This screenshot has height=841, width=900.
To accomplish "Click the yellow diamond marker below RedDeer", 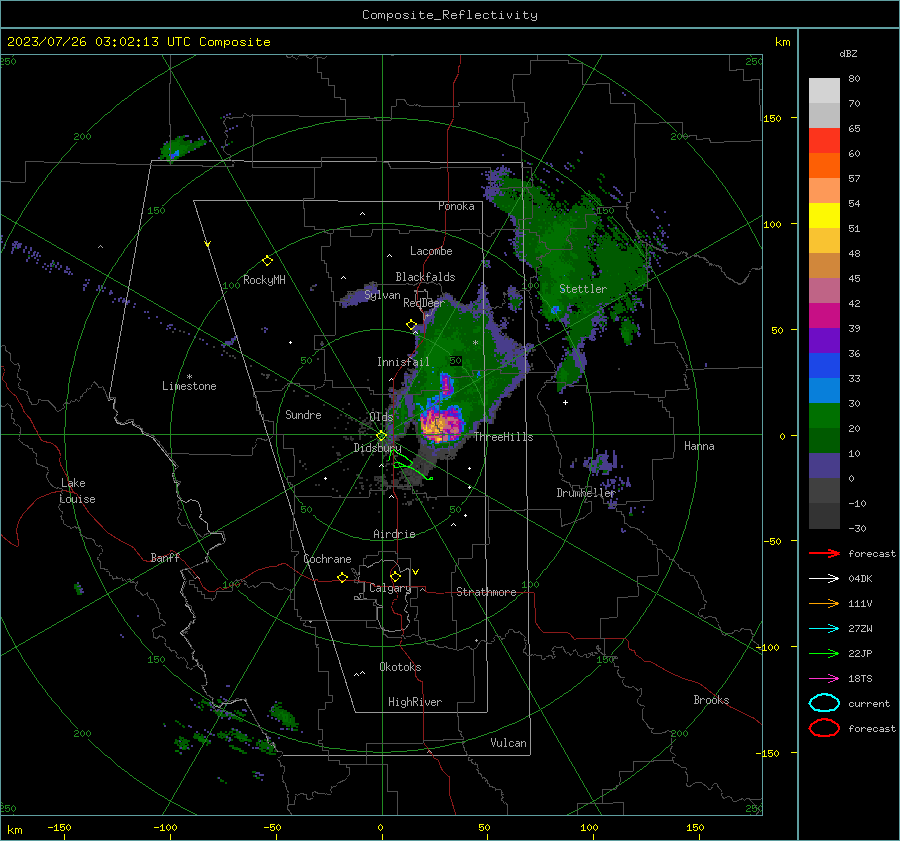I will pyautogui.click(x=412, y=325).
